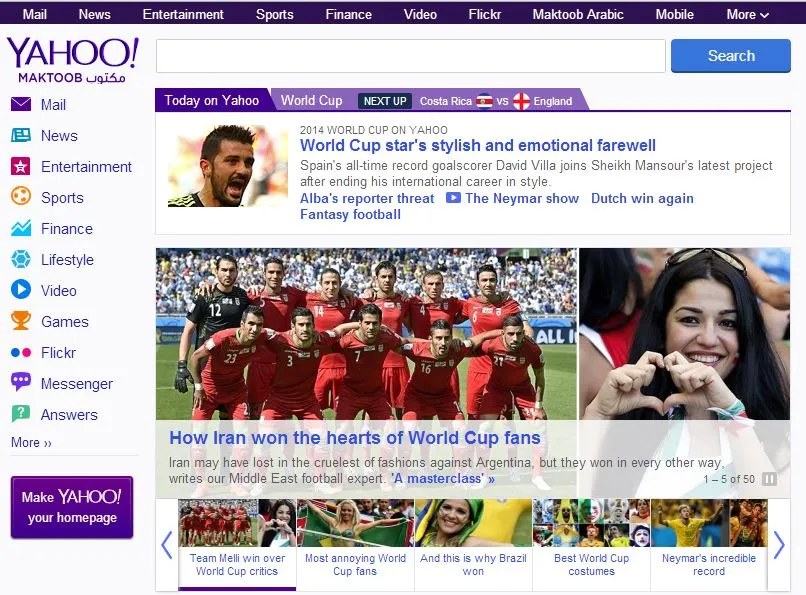This screenshot has width=806, height=595.
Task: Click the Iran team photo
Action: pyautogui.click(x=367, y=334)
